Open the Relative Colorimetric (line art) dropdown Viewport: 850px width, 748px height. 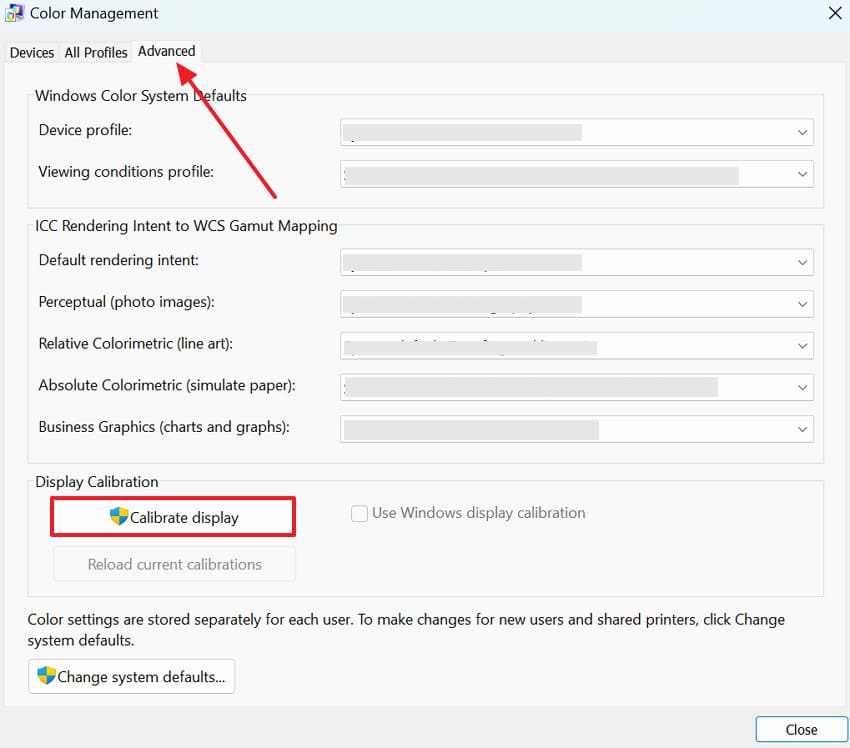(x=577, y=345)
